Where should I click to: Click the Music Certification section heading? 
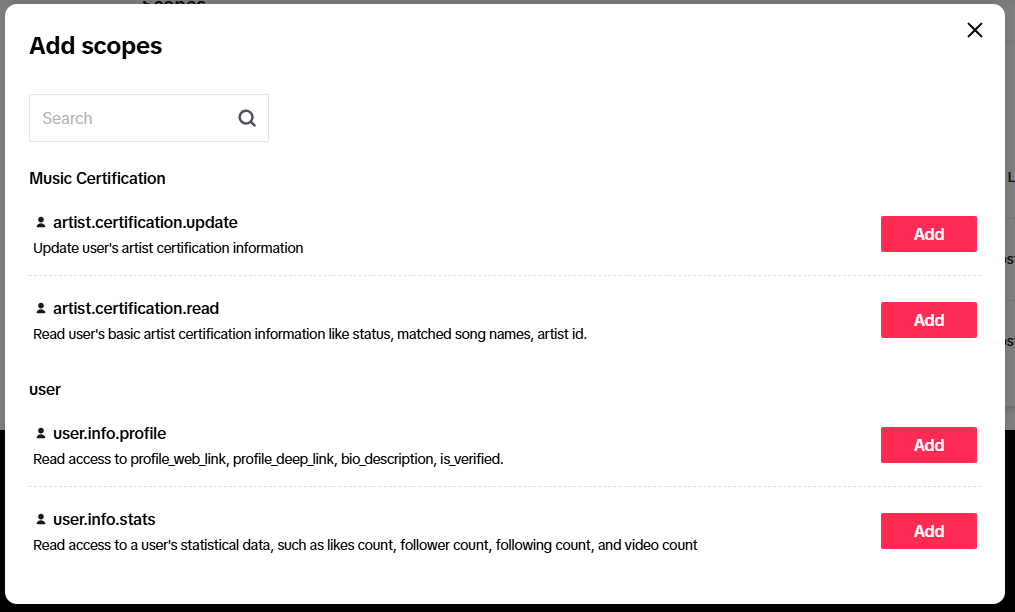point(97,178)
